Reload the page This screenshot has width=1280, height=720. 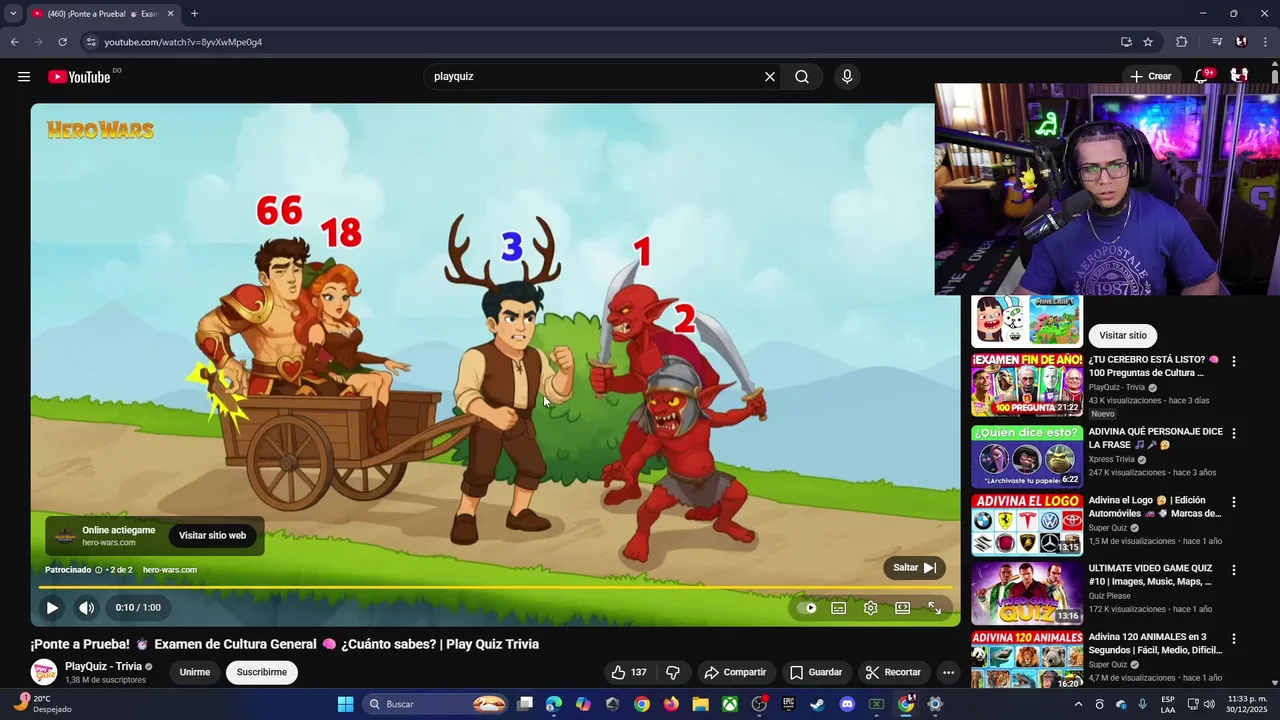pos(62,42)
